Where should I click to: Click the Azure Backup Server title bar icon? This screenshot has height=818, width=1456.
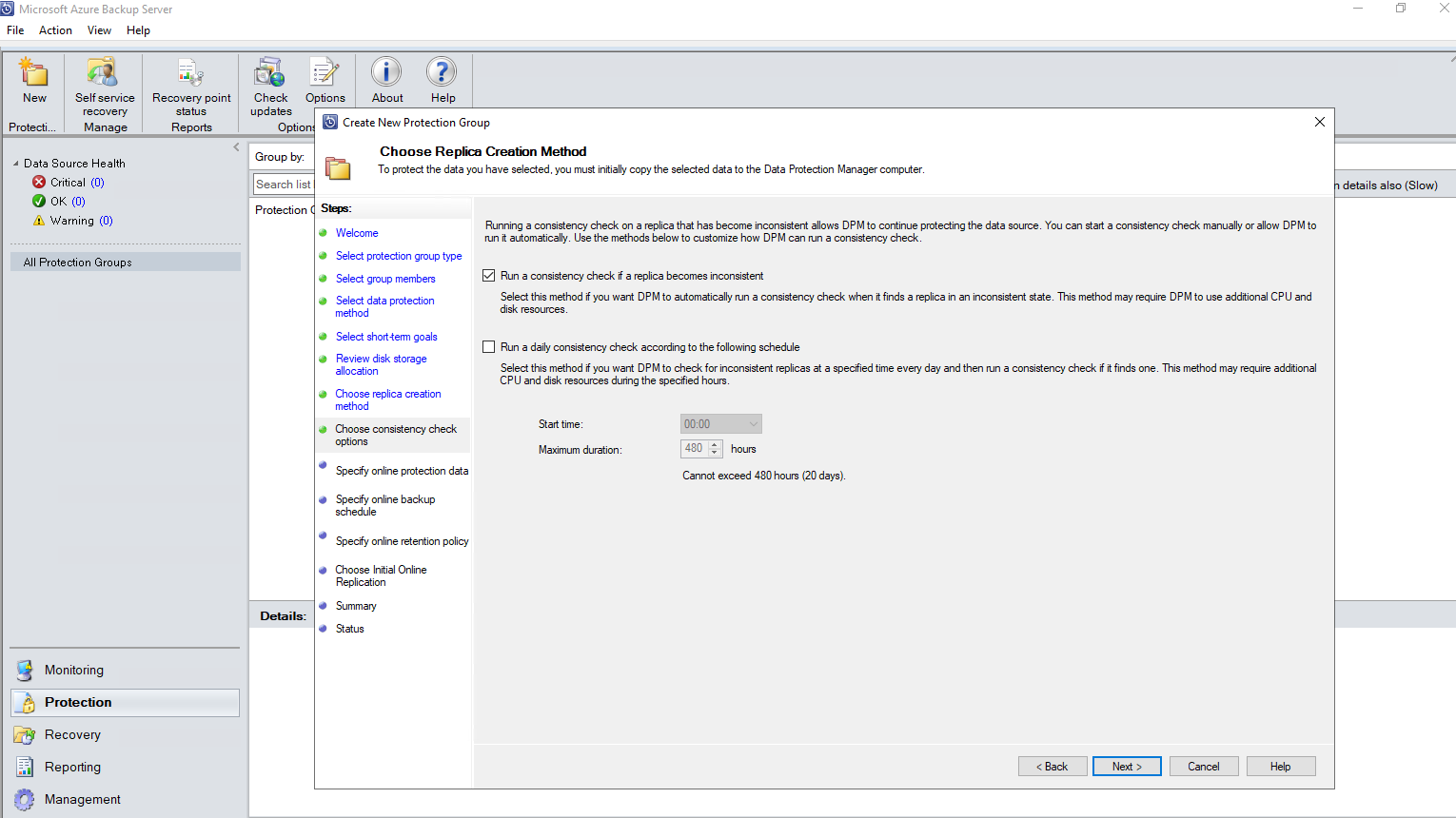coord(8,9)
